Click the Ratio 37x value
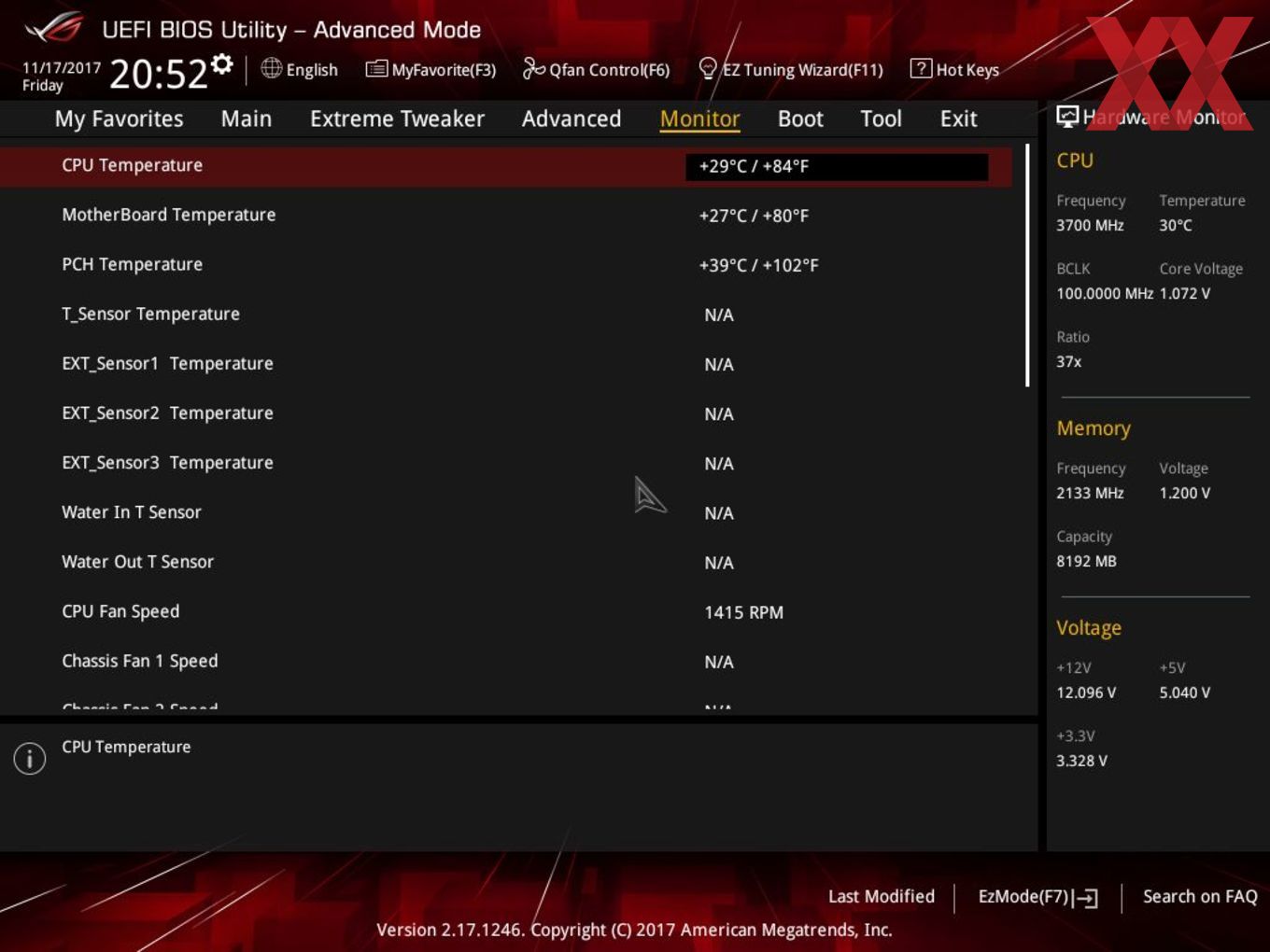Screen dimensions: 1270x952 (1068, 361)
